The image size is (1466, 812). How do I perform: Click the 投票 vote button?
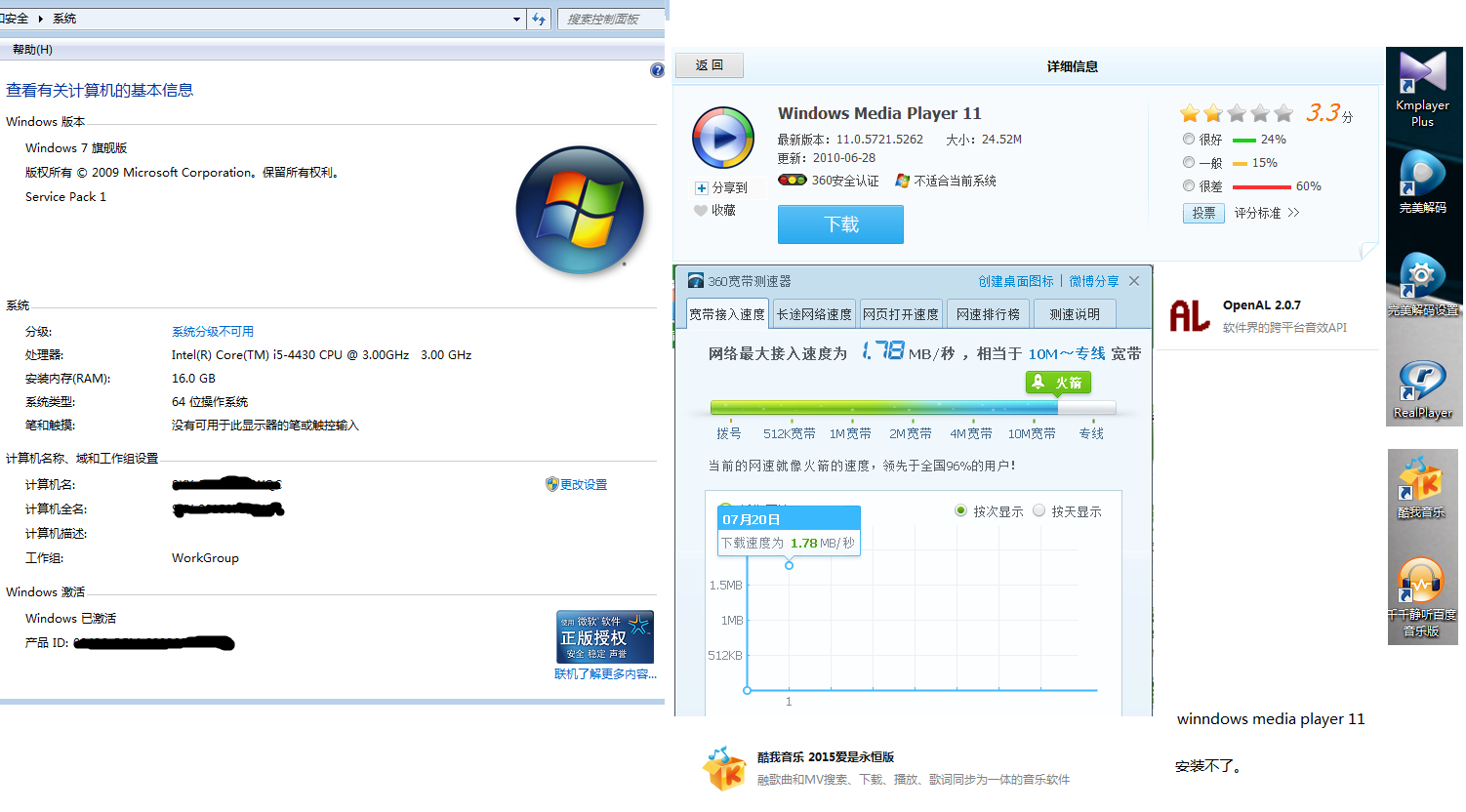tap(1203, 213)
